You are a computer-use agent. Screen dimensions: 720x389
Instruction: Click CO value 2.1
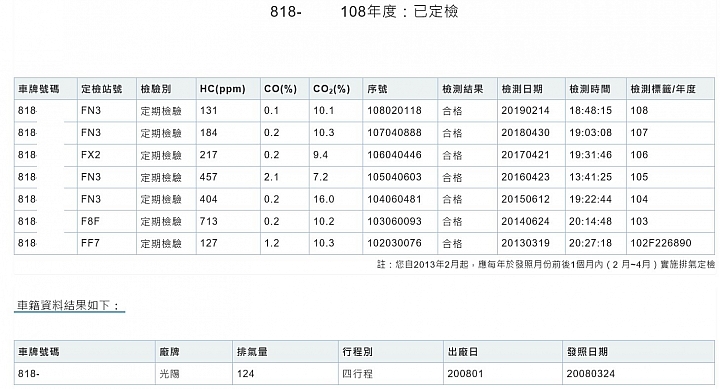pyautogui.click(x=271, y=177)
